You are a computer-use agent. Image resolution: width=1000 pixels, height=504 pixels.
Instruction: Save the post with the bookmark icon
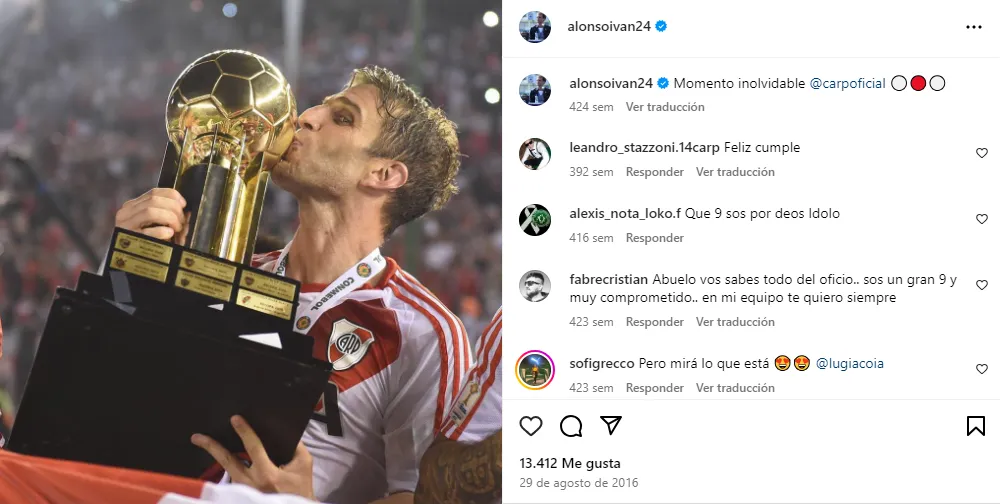click(x=976, y=426)
